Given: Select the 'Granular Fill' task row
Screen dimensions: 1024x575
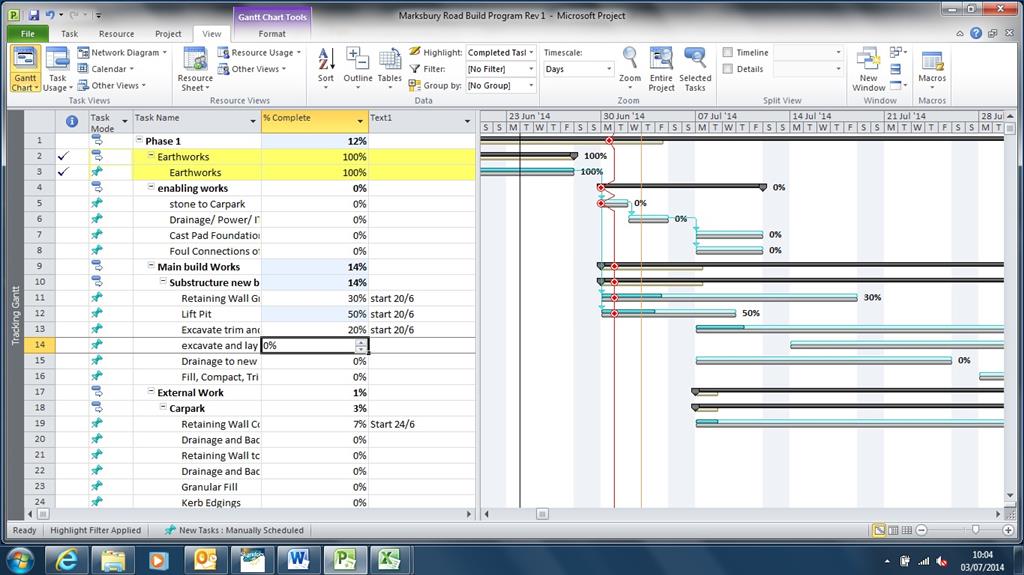Looking at the screenshot, I should [x=210, y=487].
